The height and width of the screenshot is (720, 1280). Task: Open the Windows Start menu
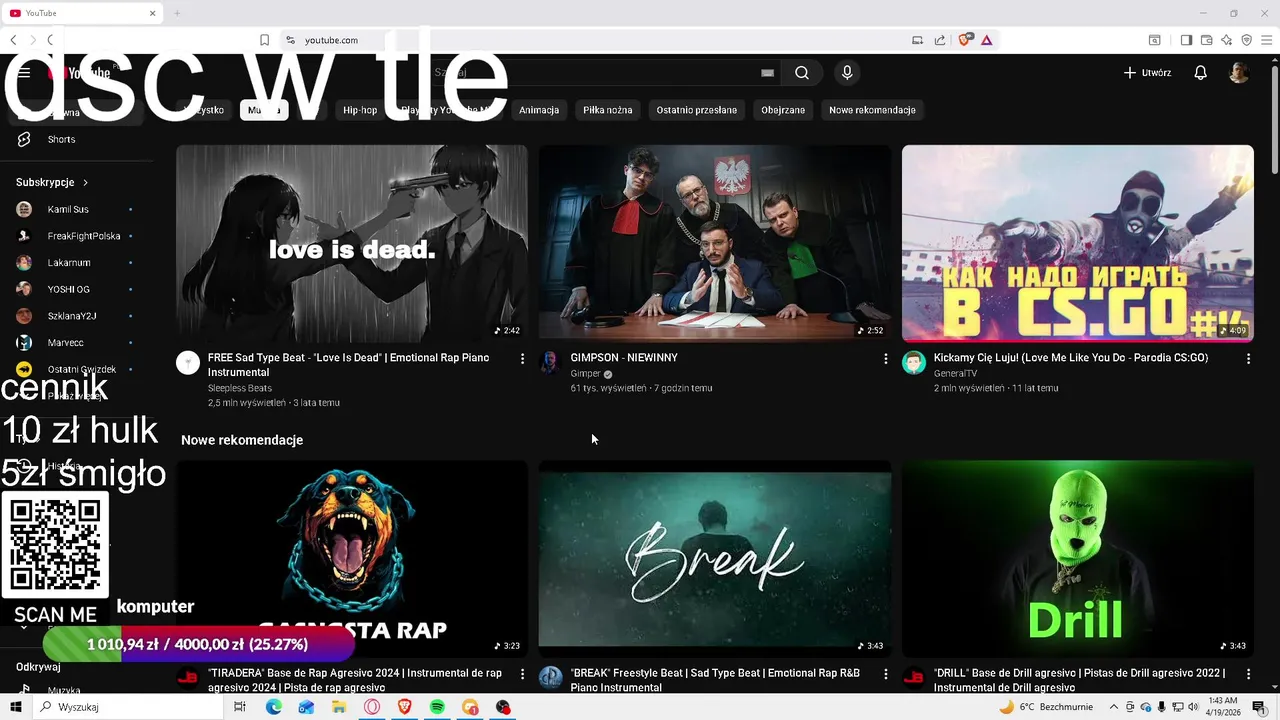click(16, 707)
